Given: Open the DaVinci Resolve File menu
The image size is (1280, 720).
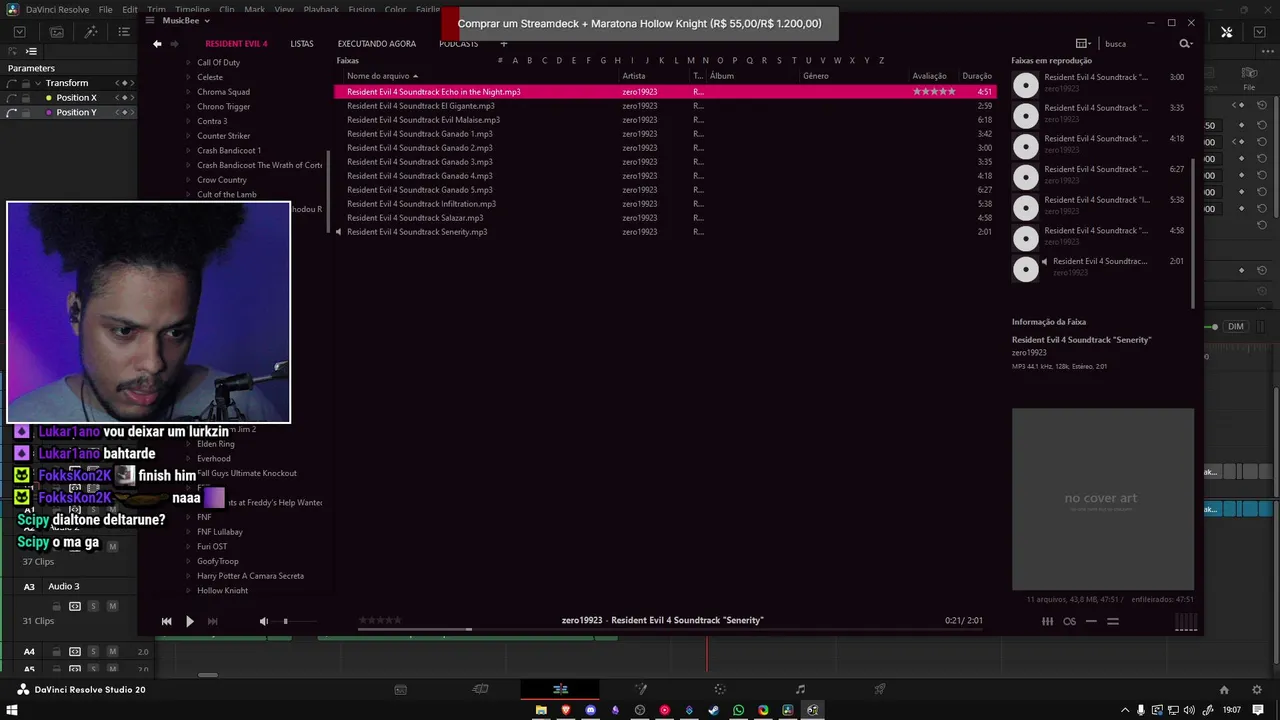Looking at the screenshot, I should [105, 9].
